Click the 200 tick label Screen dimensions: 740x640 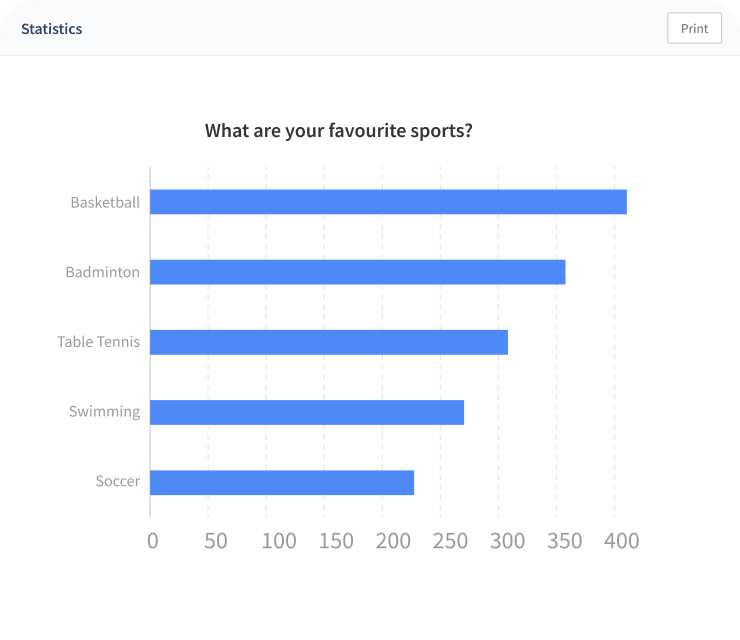click(393, 541)
